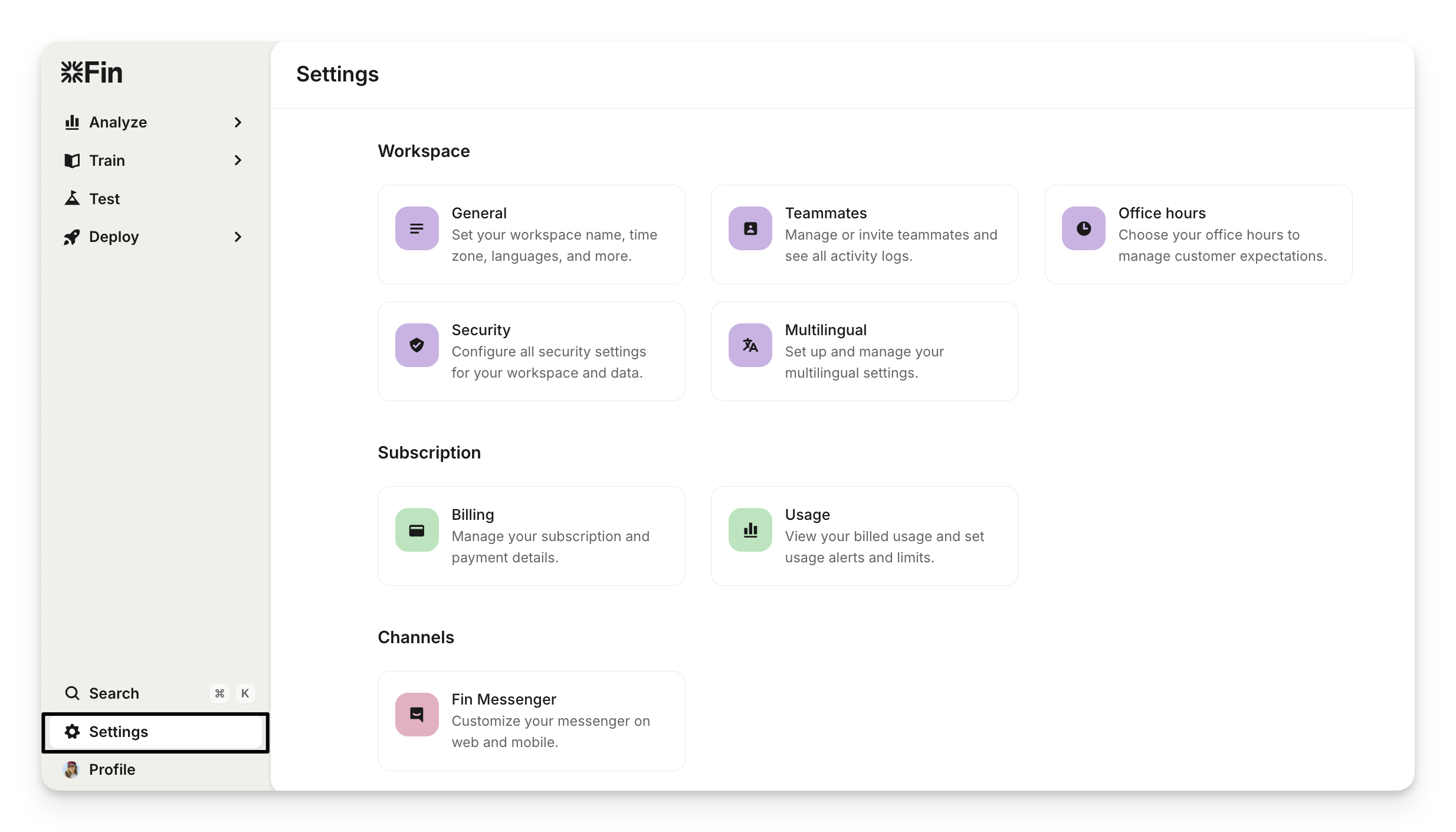Screen dimensions: 1456x832
Task: Click the General settings list icon
Action: click(x=417, y=228)
